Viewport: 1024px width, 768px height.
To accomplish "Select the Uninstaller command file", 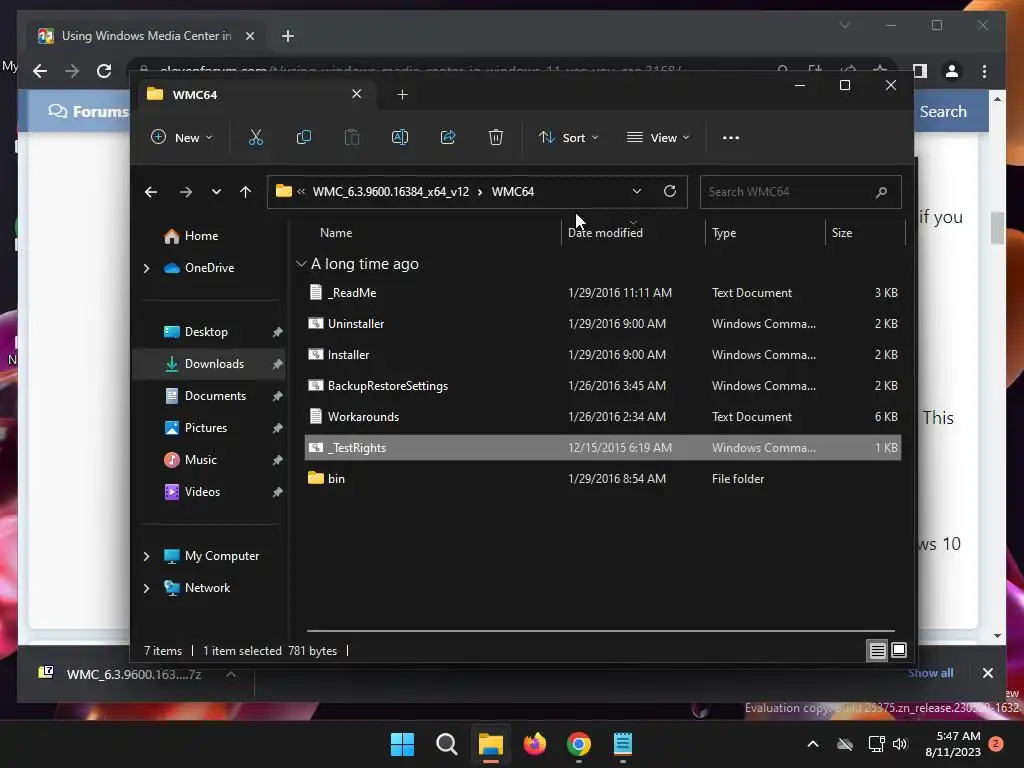I will click(603, 323).
